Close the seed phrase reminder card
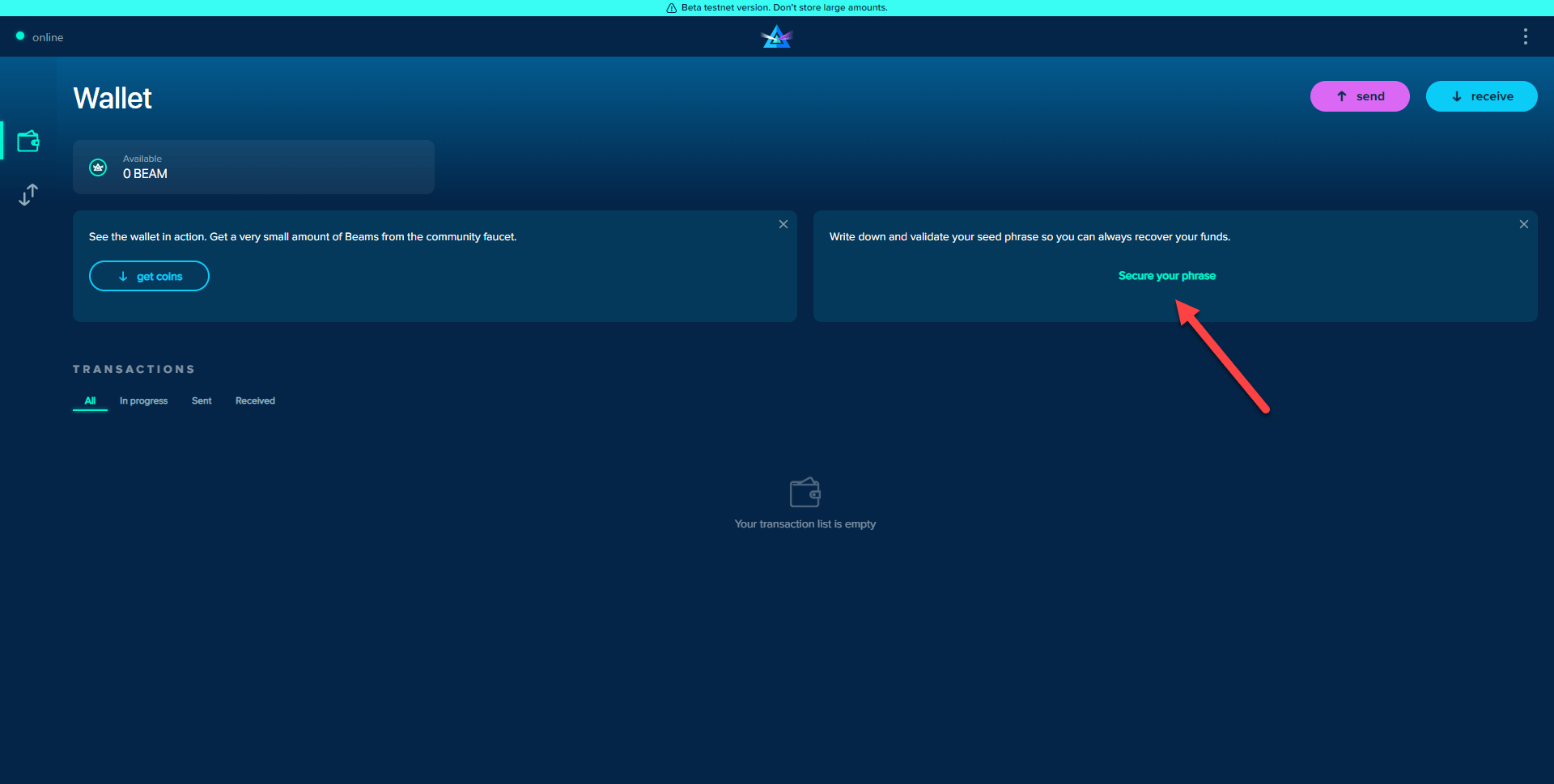 point(1523,224)
